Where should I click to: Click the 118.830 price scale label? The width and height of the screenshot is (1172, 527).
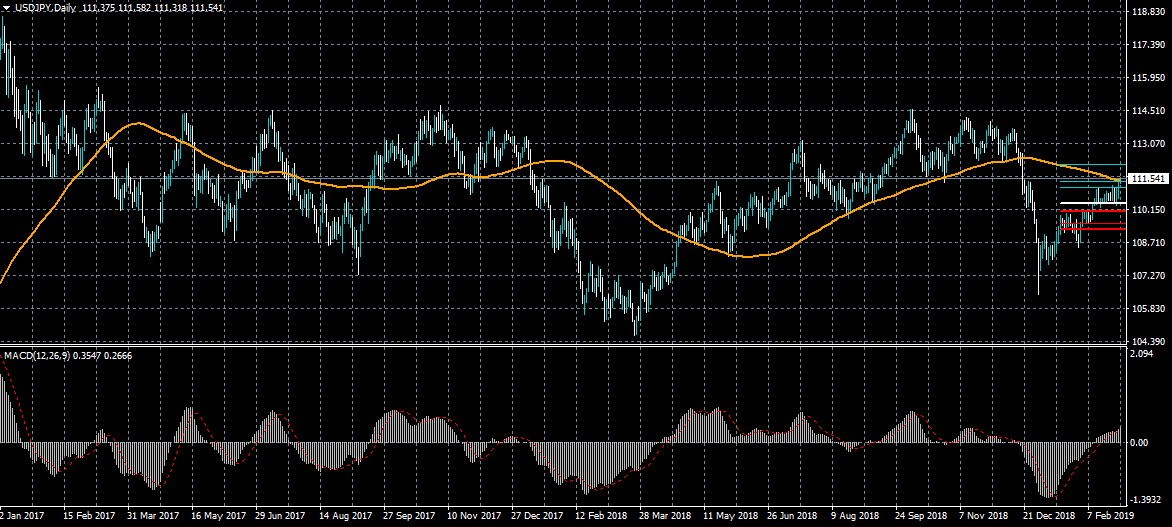point(1148,12)
